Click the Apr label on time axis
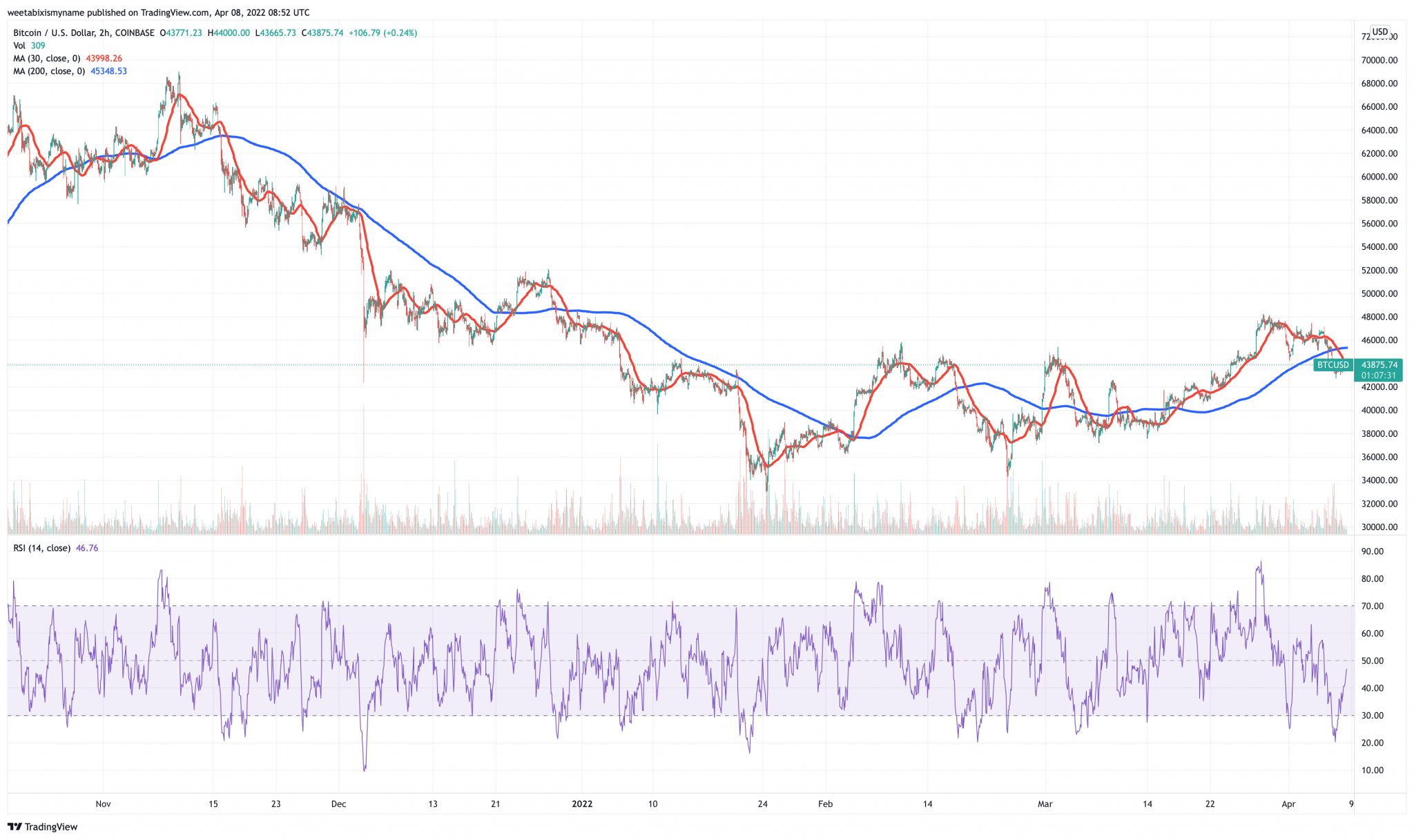Screen dimensions: 1414x840 pos(1288,803)
